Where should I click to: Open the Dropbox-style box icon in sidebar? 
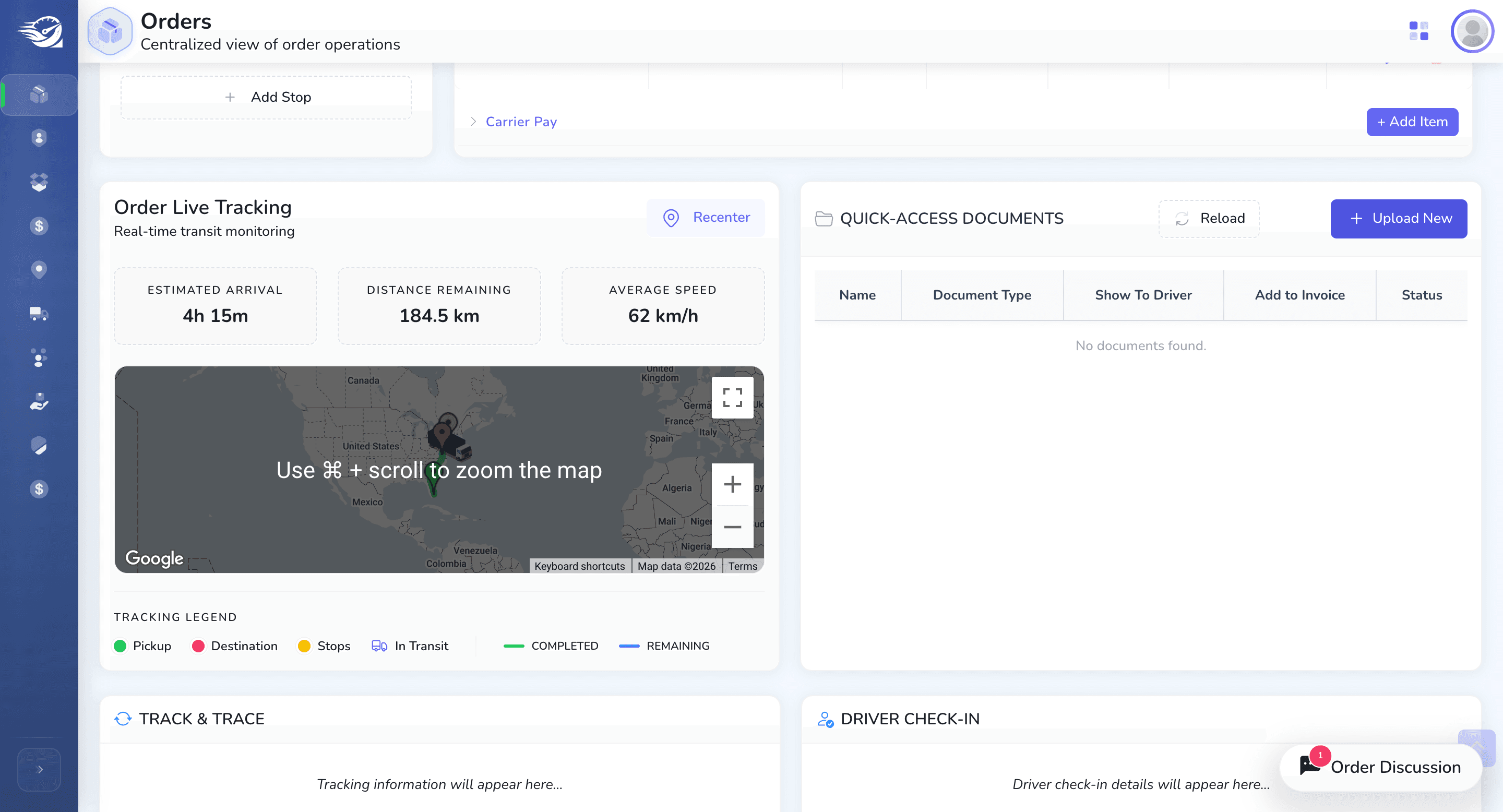tap(39, 182)
